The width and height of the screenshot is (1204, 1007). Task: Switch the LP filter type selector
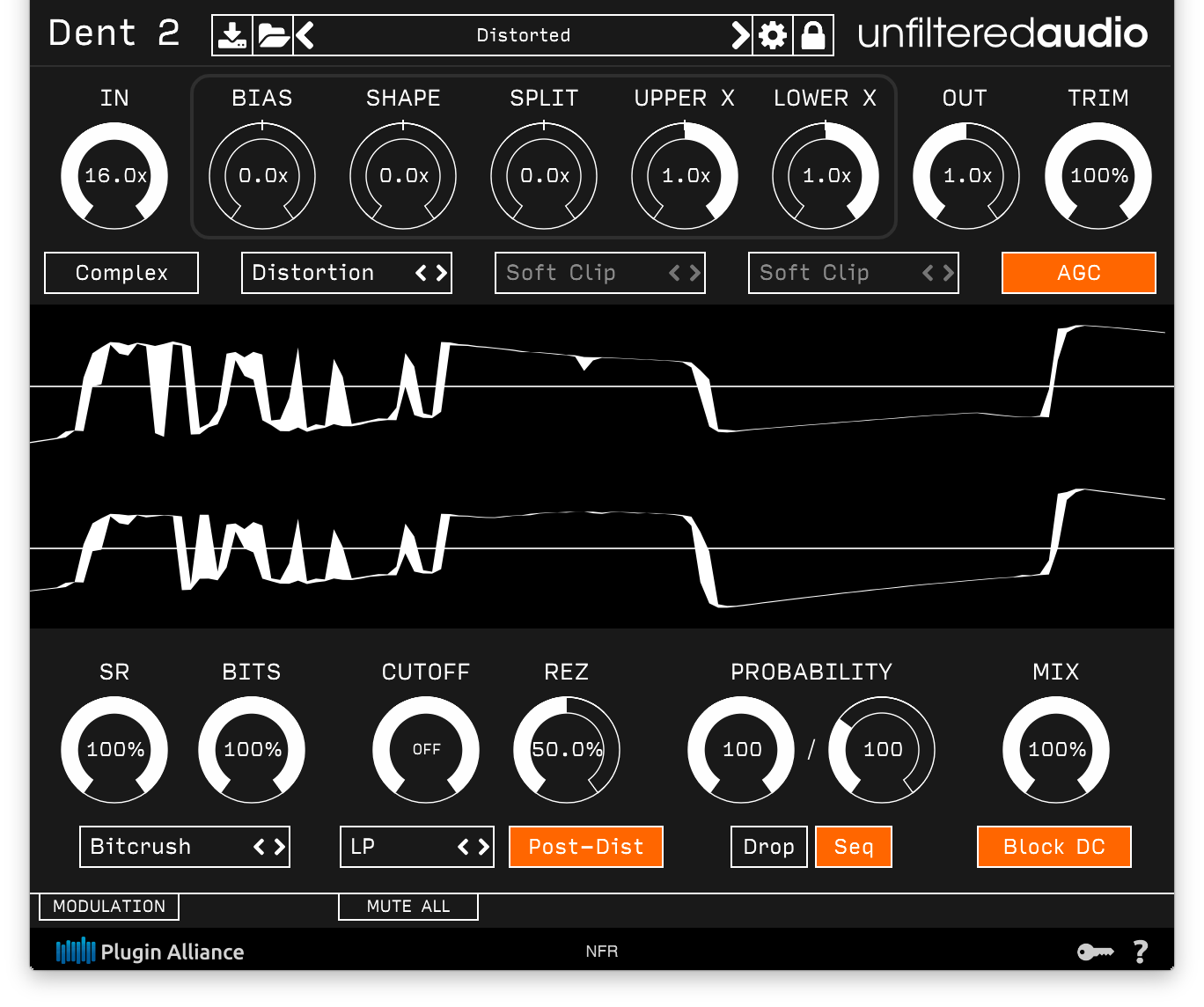[x=416, y=847]
